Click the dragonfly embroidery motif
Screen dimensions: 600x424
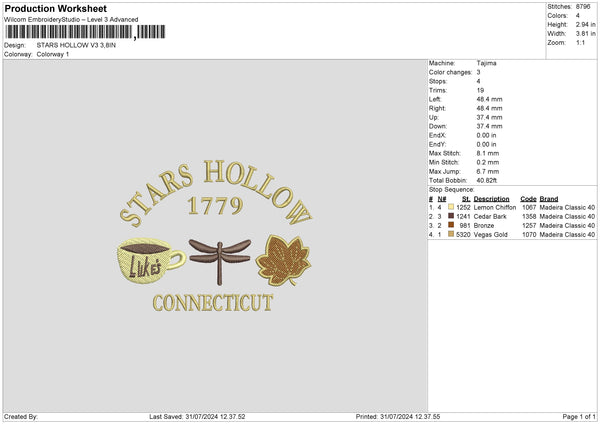(220, 262)
